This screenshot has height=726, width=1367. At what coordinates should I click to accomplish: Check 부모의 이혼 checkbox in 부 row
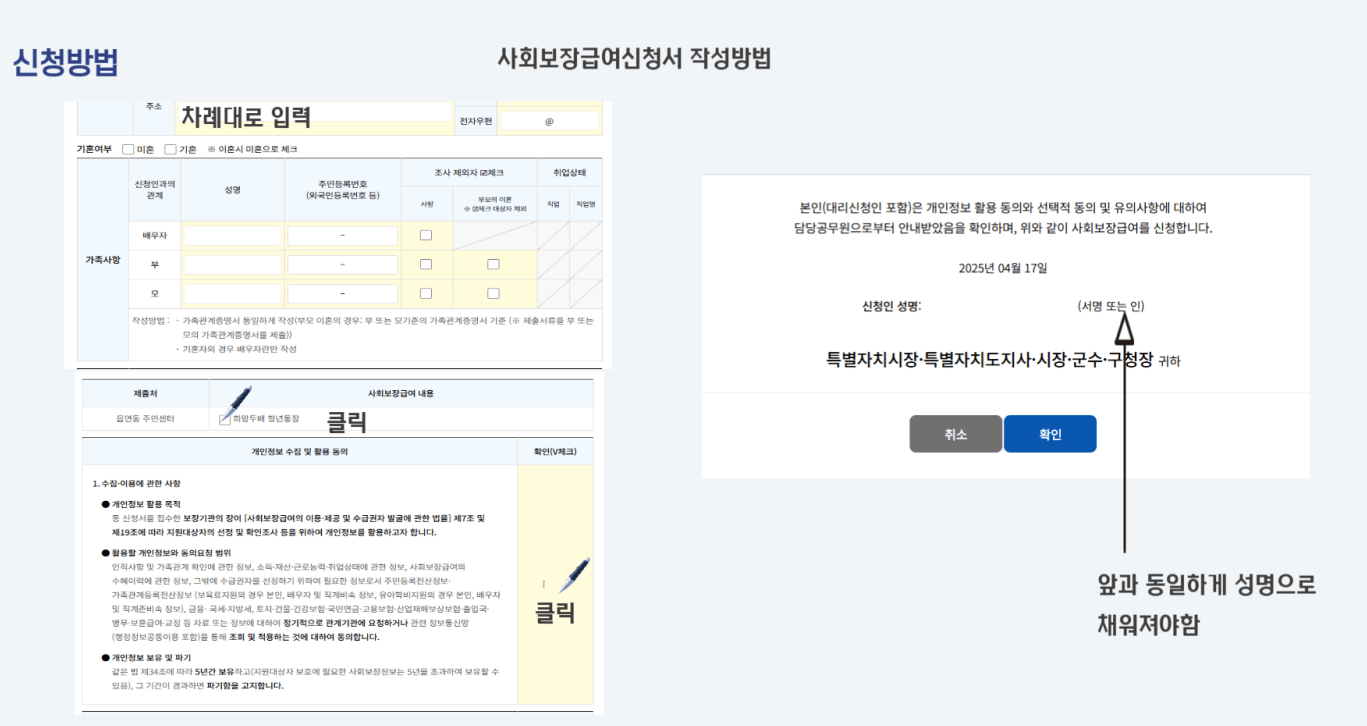point(493,264)
